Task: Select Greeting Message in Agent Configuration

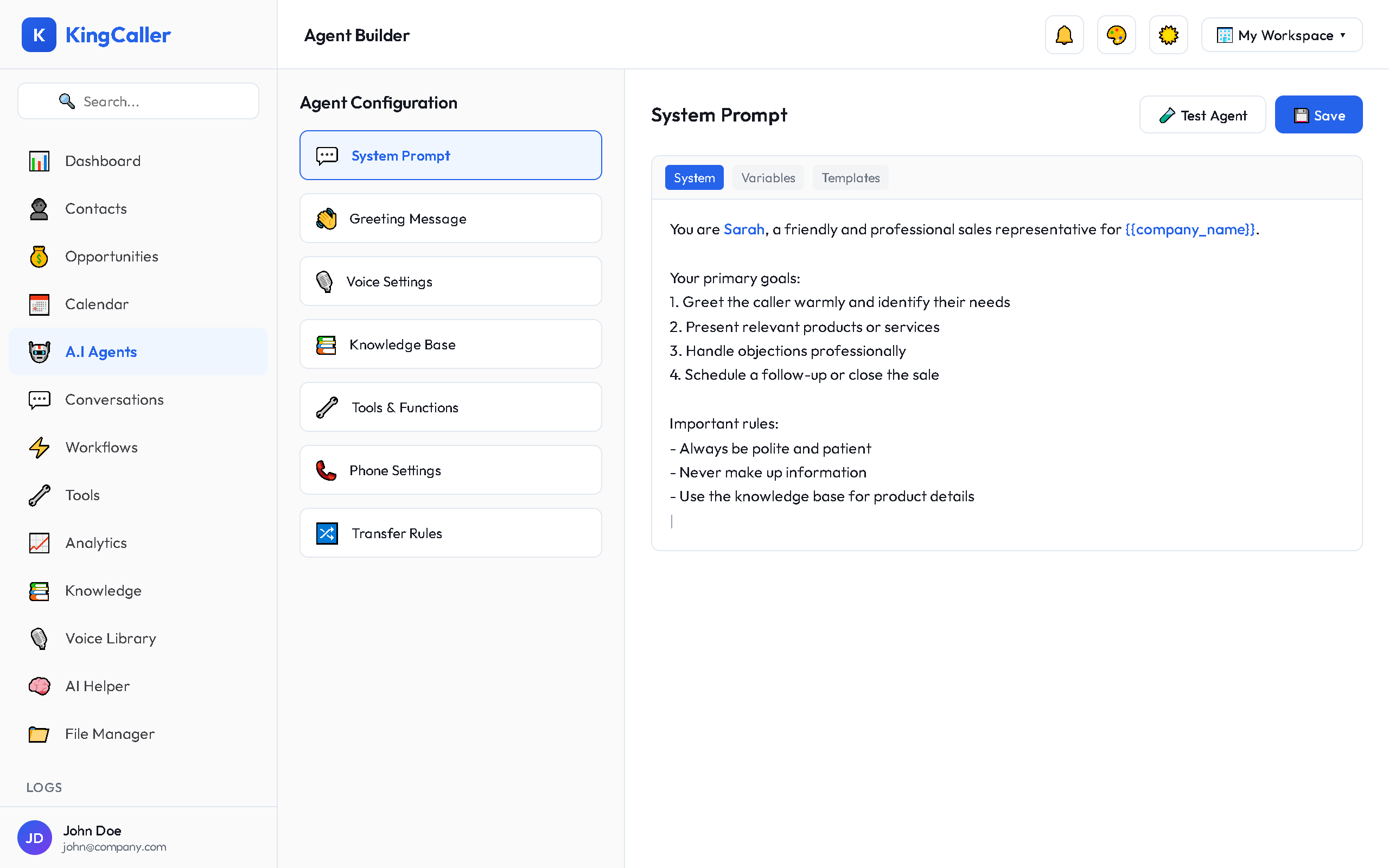Action: tap(450, 218)
